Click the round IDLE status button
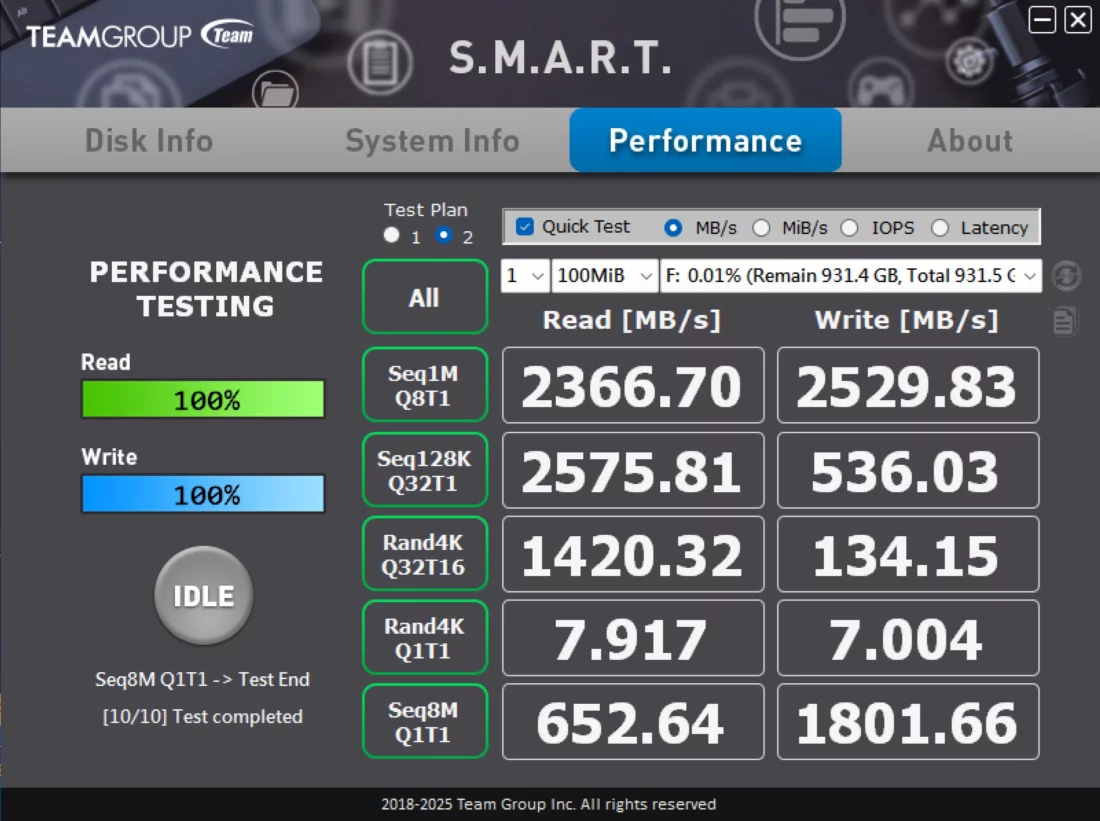This screenshot has width=1100, height=821. [203, 595]
